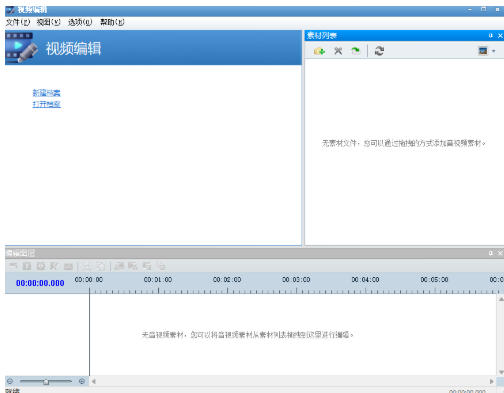Open the 选项 menu
This screenshot has height=393, width=504.
click(80, 22)
